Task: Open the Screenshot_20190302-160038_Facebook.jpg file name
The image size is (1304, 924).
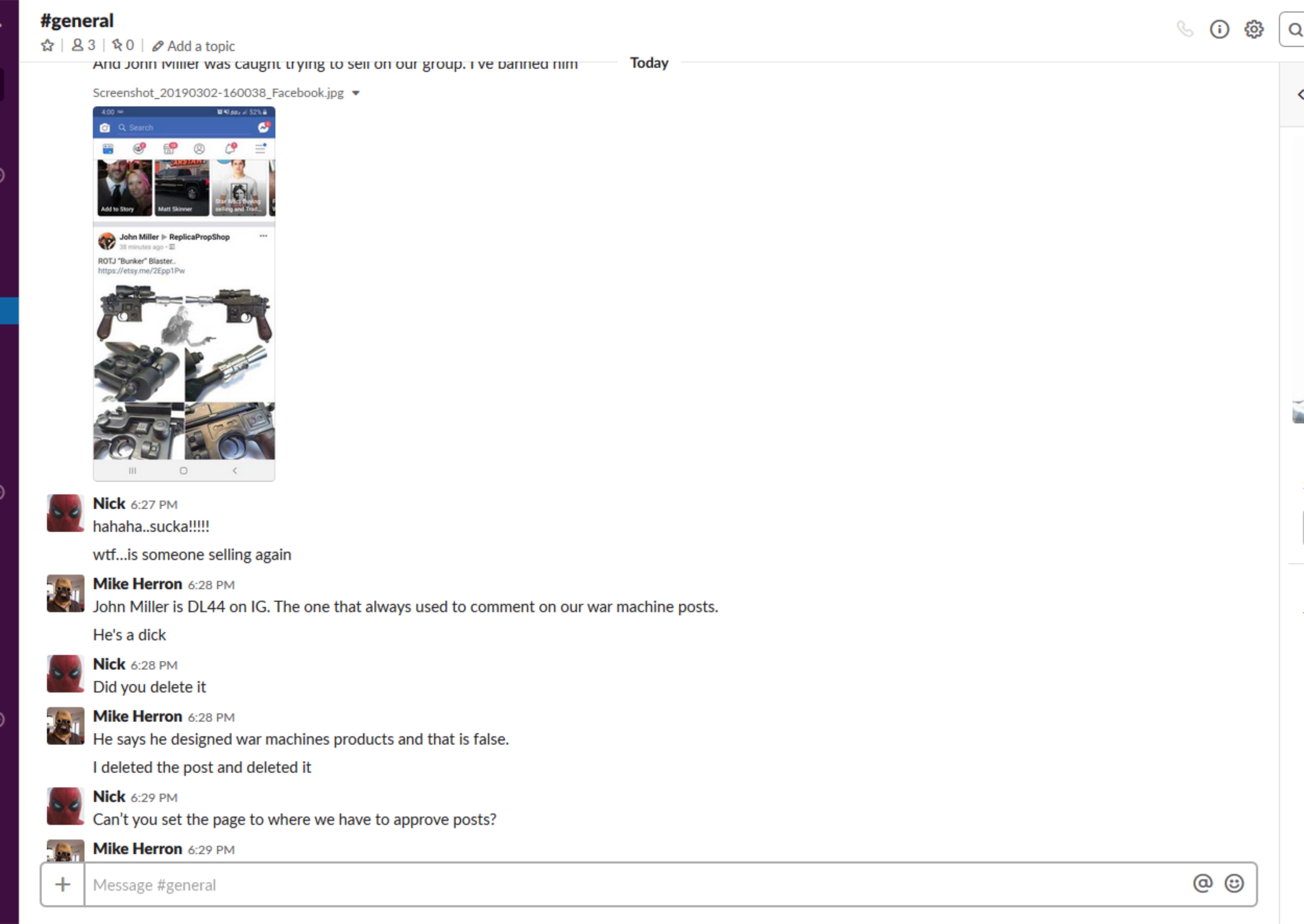Action: 218,93
